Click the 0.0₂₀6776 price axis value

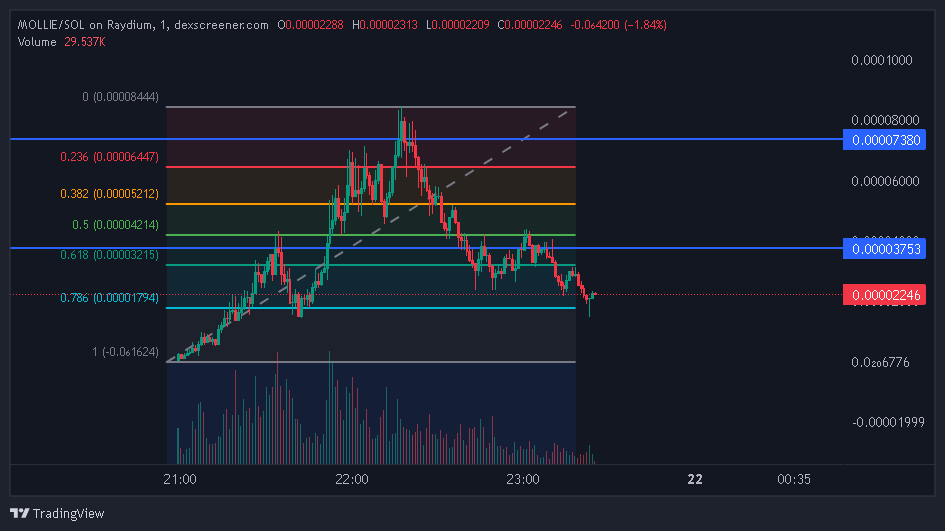click(881, 362)
